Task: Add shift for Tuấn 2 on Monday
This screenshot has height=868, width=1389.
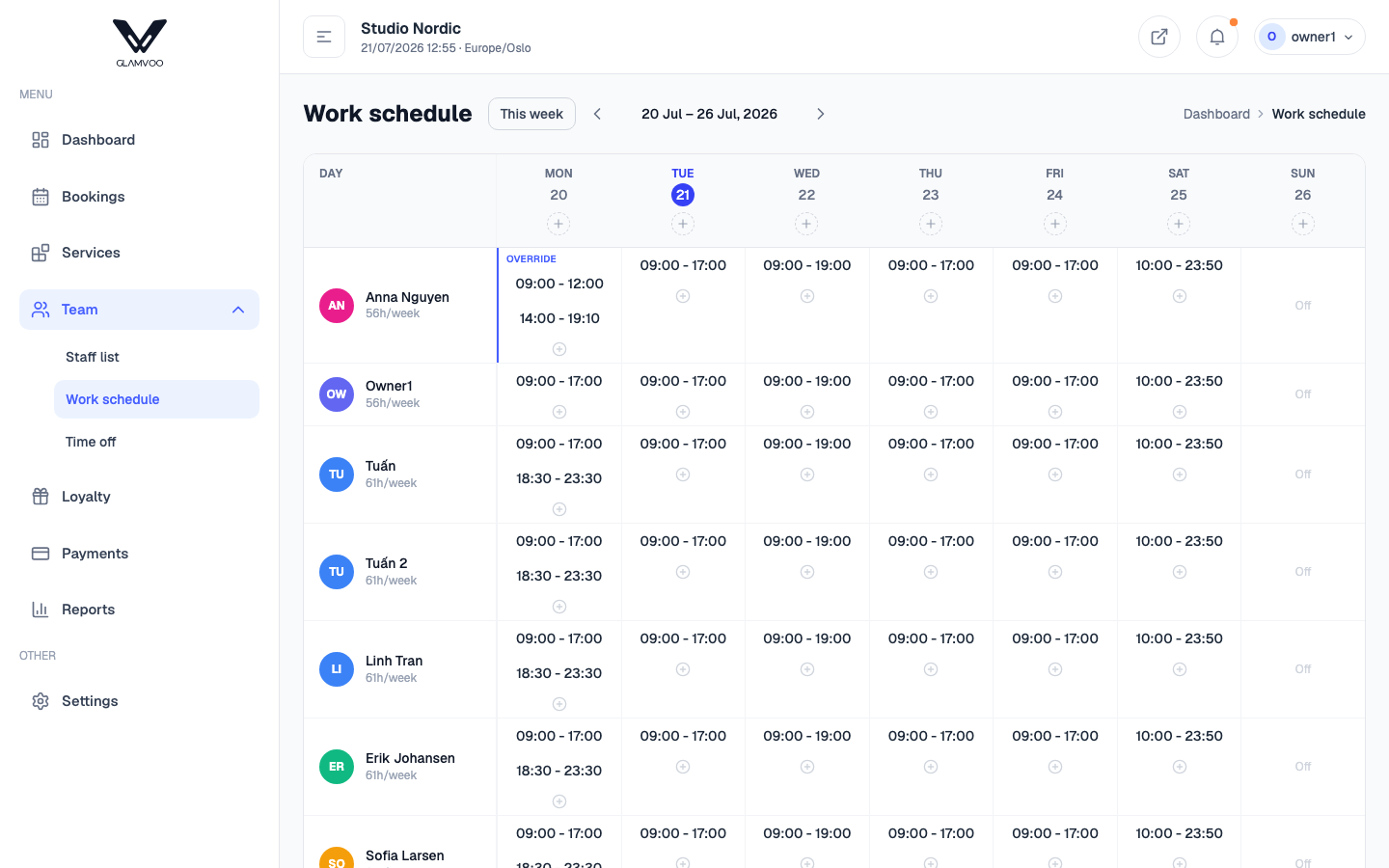Action: (x=559, y=607)
